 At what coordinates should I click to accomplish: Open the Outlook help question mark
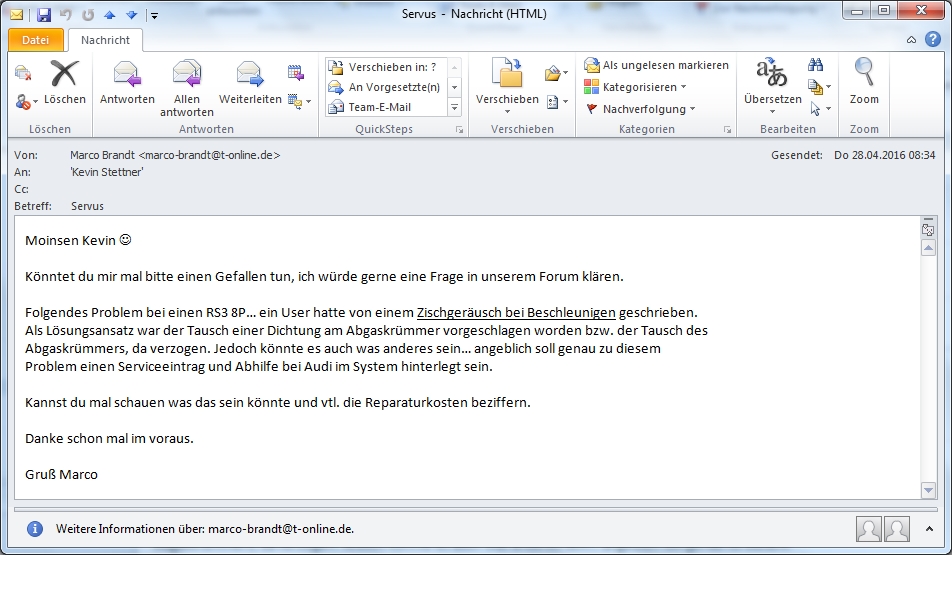coord(929,40)
